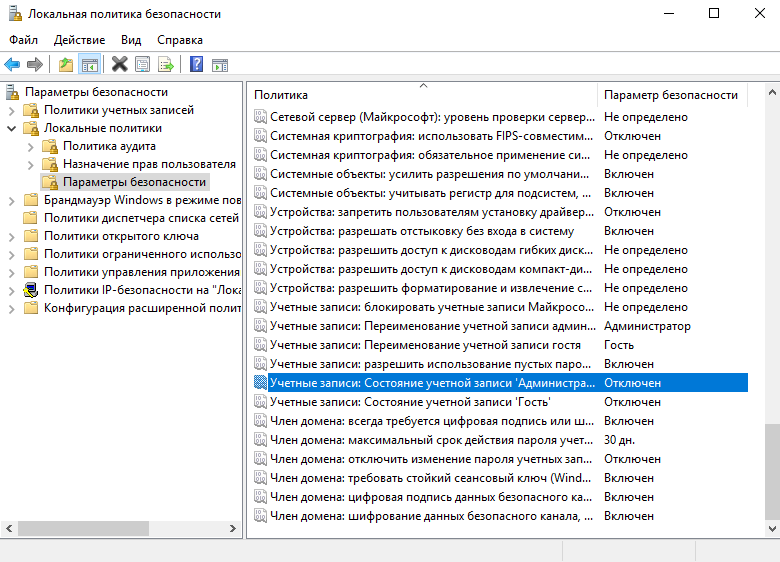Select Политики открытого ключа in the tree
The image size is (780, 562).
tap(121, 236)
